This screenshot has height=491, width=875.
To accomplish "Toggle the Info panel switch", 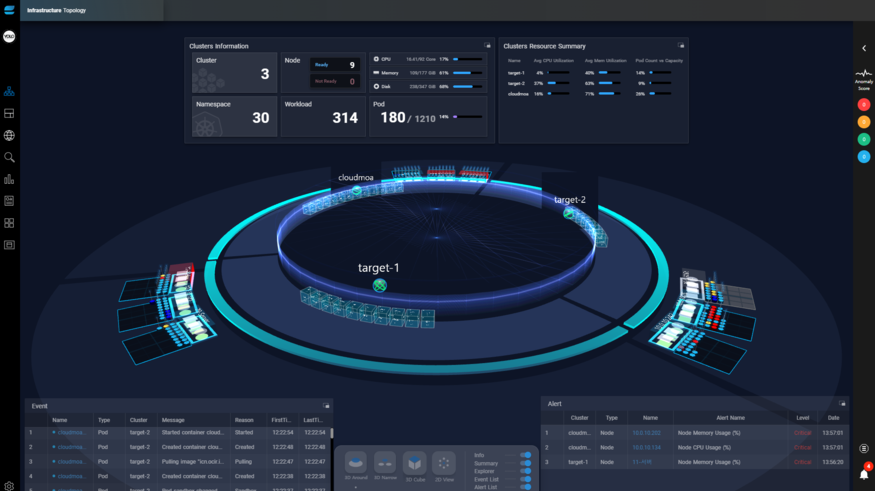I will 526,455.
